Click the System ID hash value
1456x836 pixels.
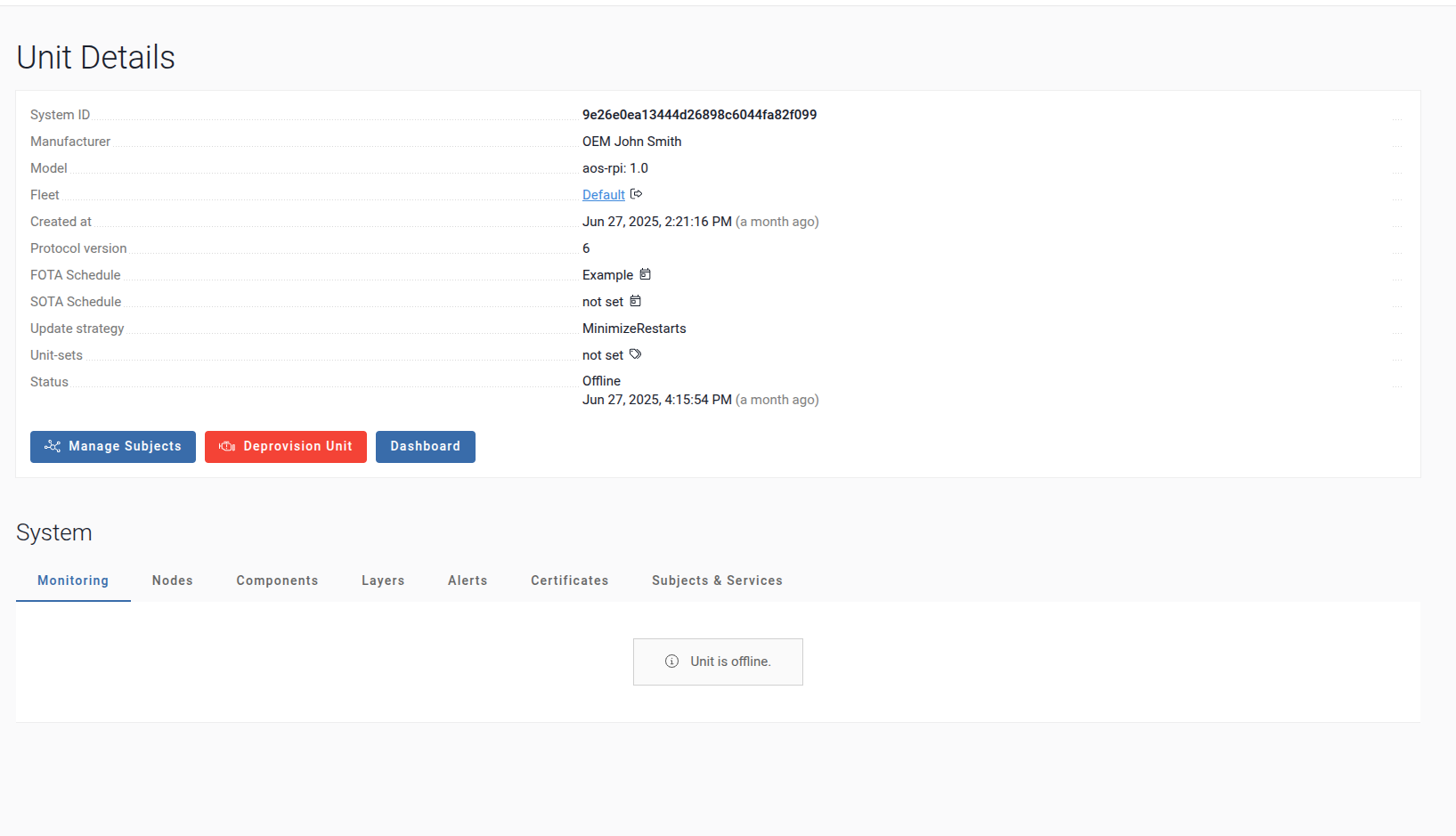tap(699, 115)
